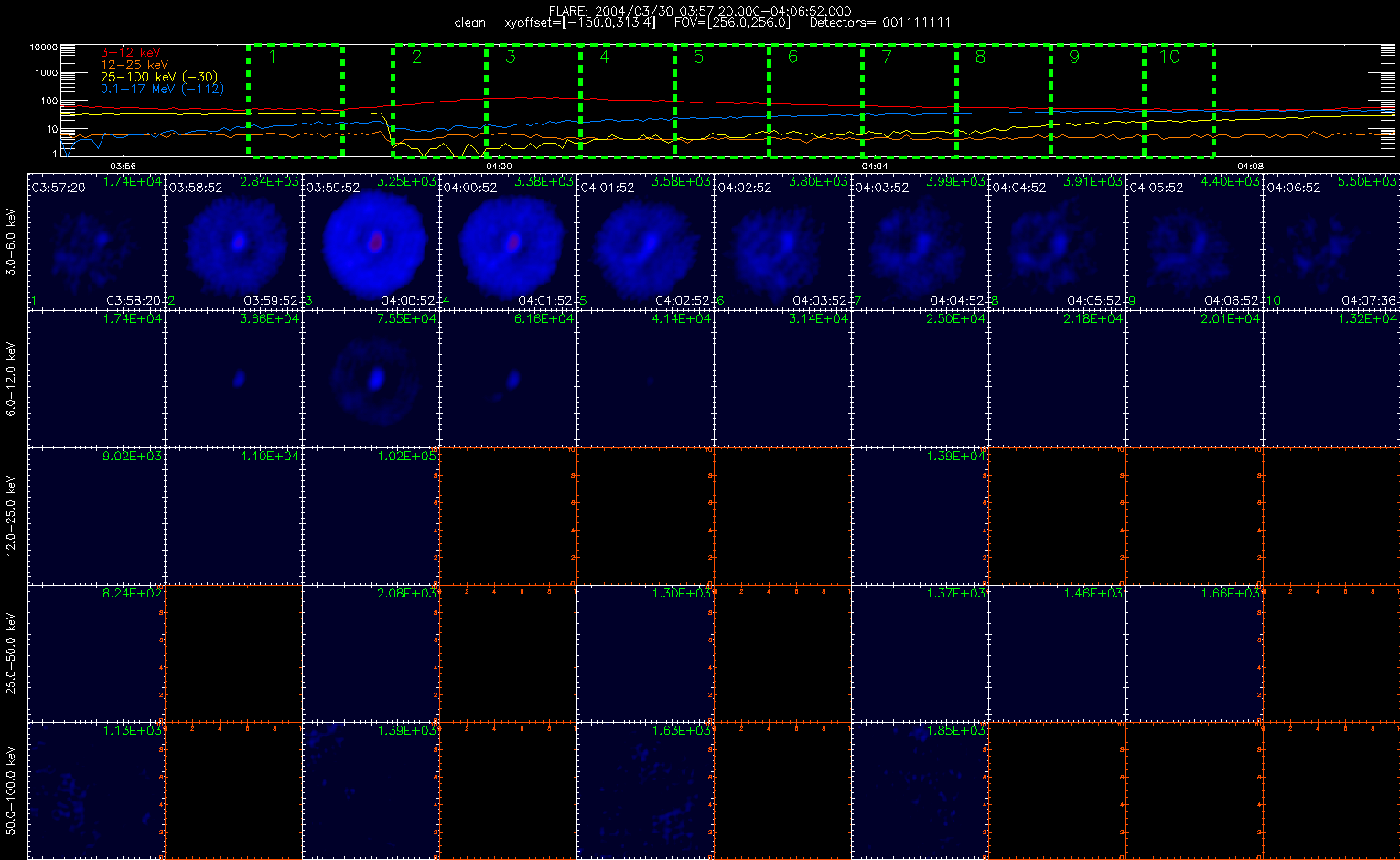The width and height of the screenshot is (1400, 860).
Task: Click the 8.24E+02 peak value
Action: 132,594
